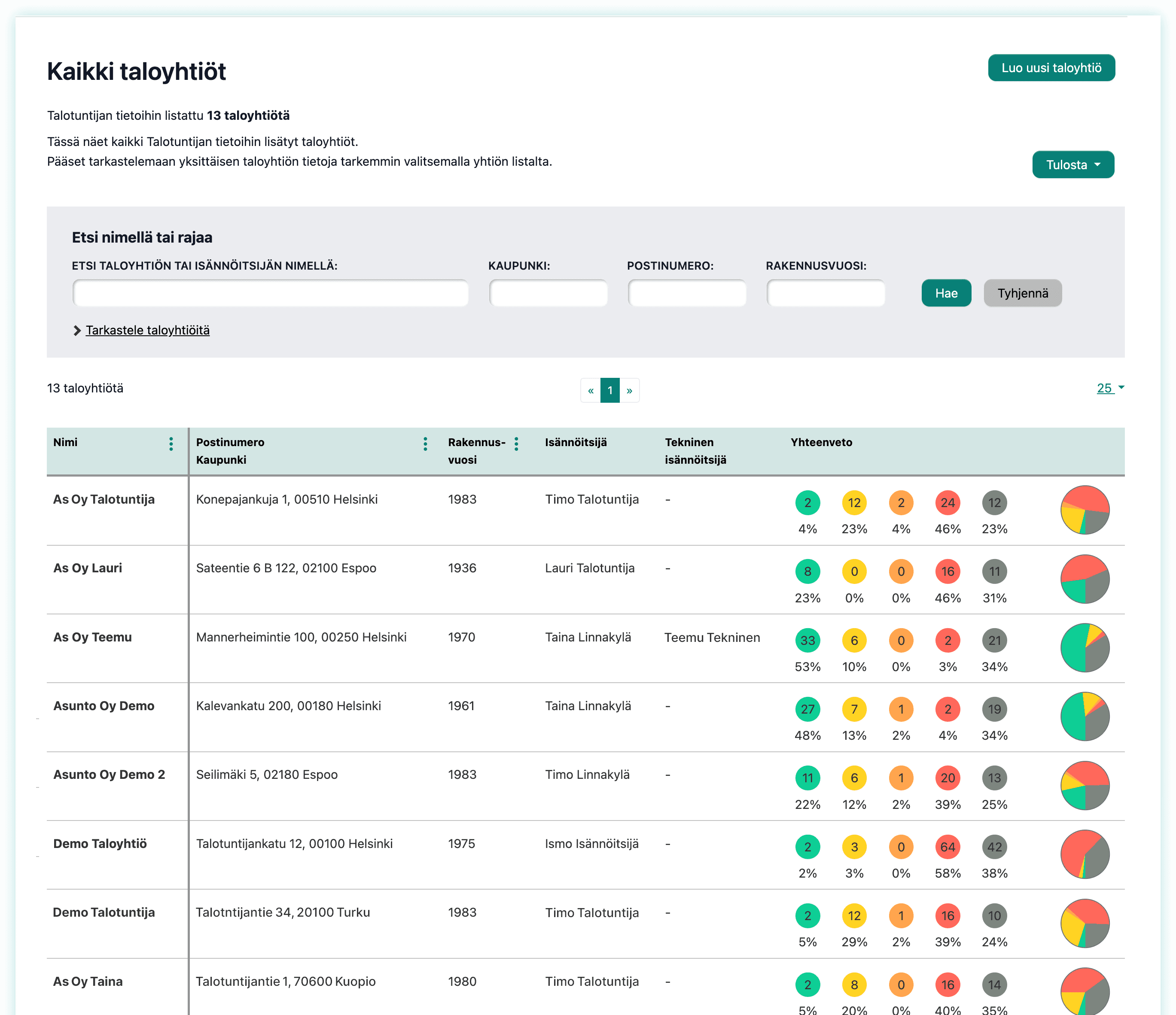Click the pie chart for As Oy Teemu
1176x1015 pixels.
coord(1085,647)
